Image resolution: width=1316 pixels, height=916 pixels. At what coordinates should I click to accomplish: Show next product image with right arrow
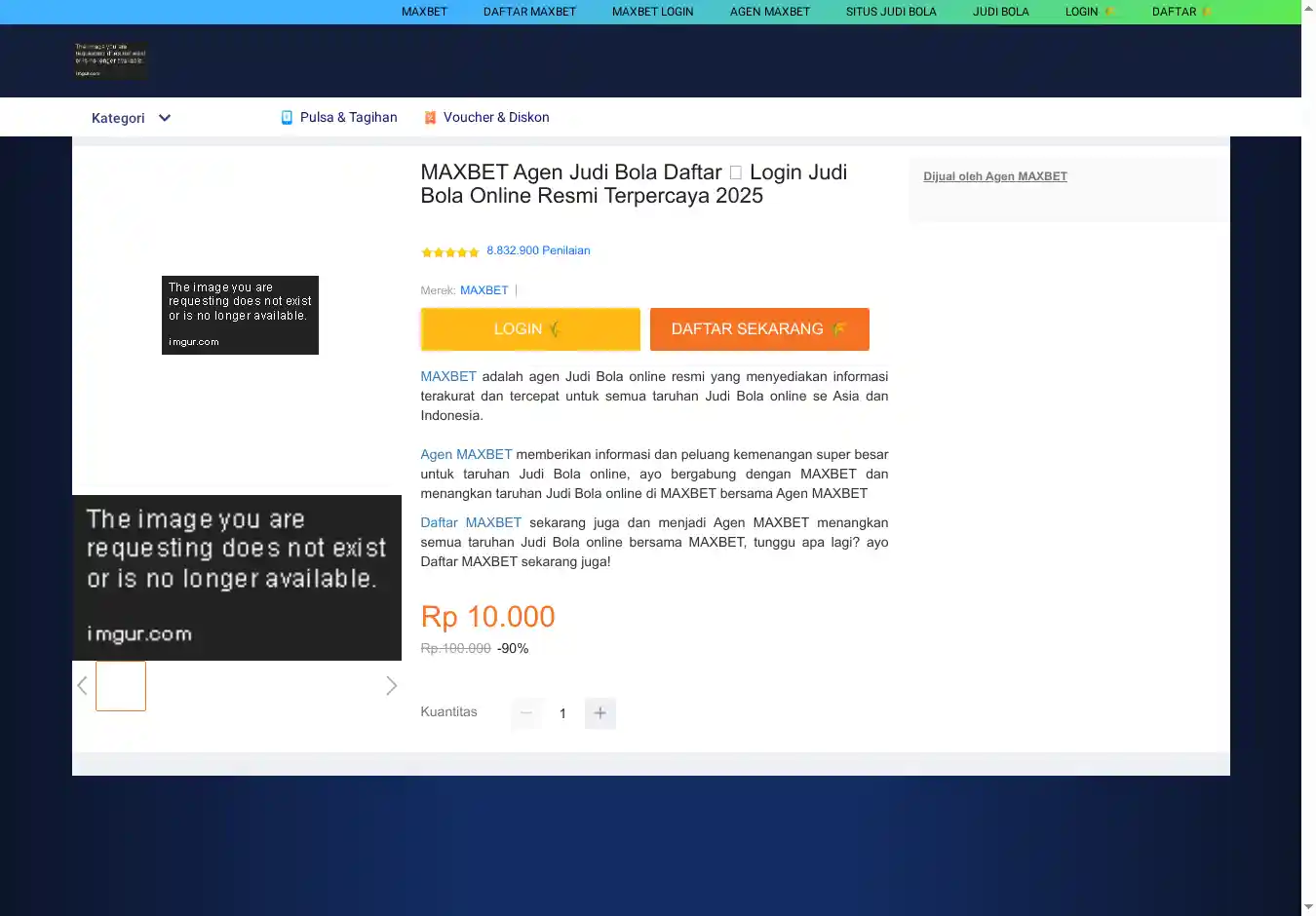click(391, 686)
